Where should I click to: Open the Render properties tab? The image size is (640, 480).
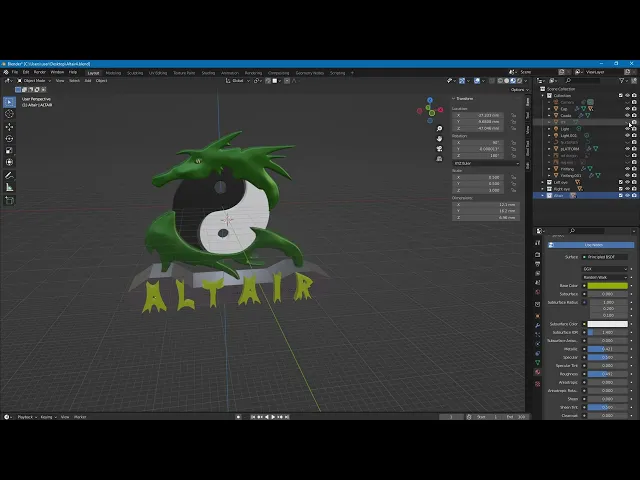click(538, 254)
